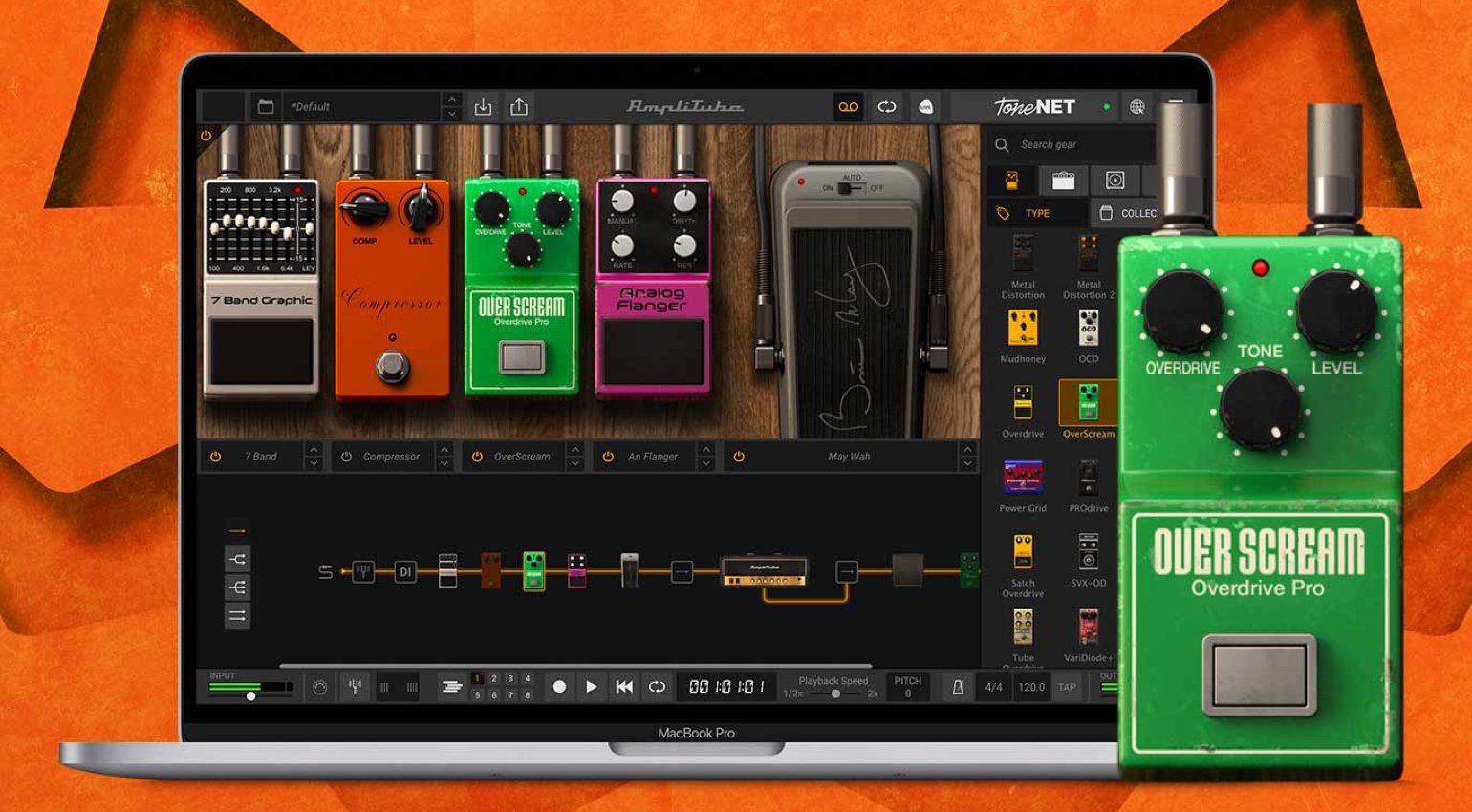The height and width of the screenshot is (812, 1472).
Task: Toggle power for the An Flanger slot
Action: pos(608,457)
